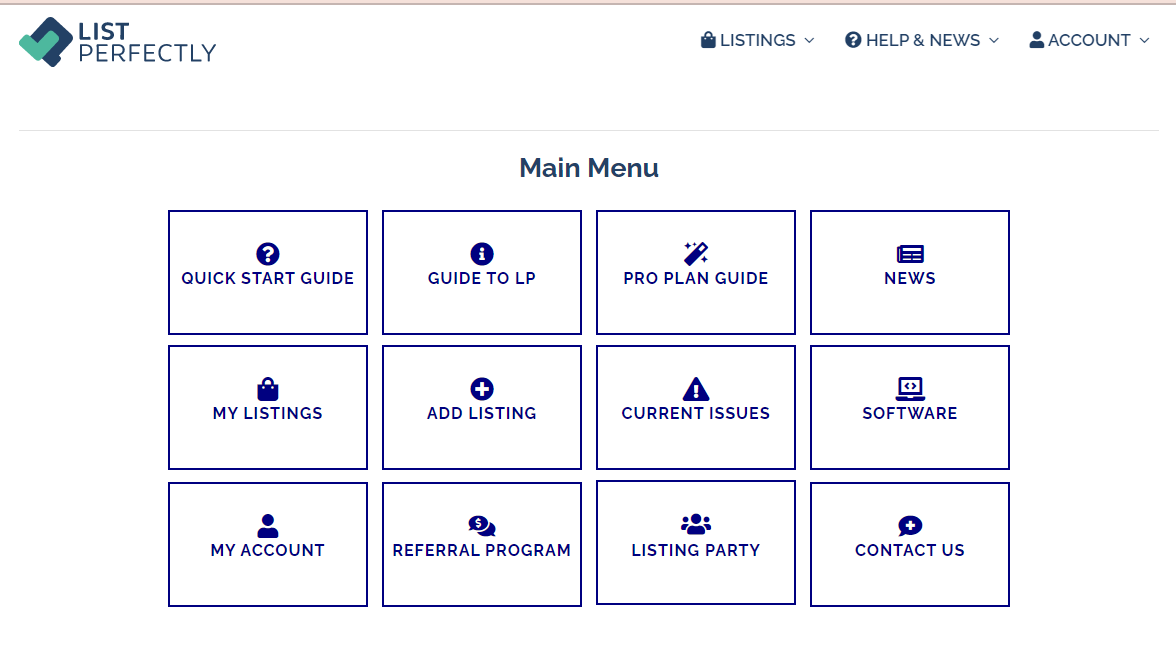Image resolution: width=1176 pixels, height=652 pixels.
Task: Click the group icon above Listing Party
Action: pyautogui.click(x=696, y=524)
